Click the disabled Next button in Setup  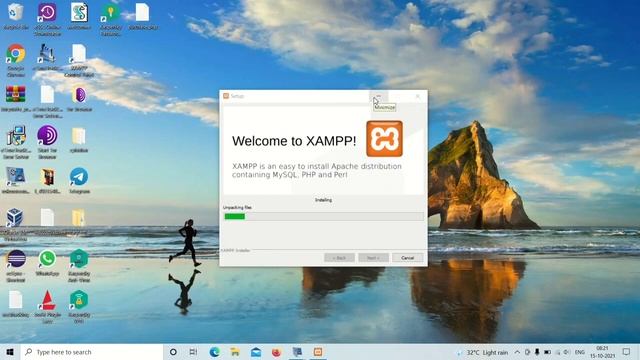tap(373, 258)
